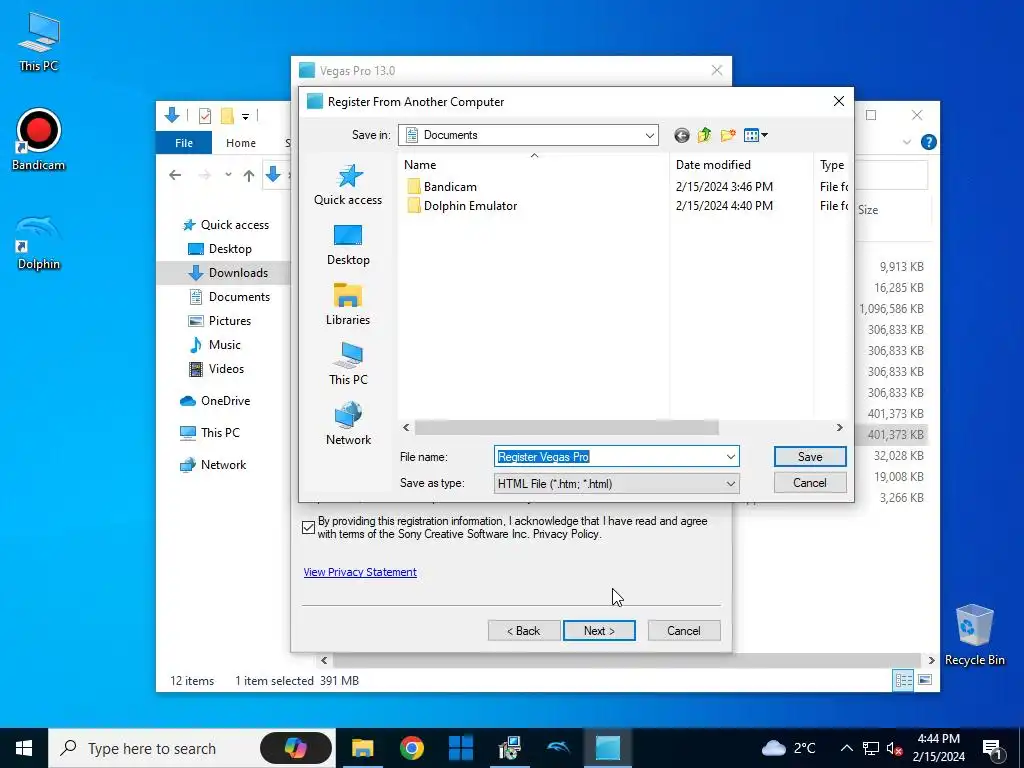Screen dimensions: 1024x768
Task: Open the Windows Start menu
Action: coord(24,748)
